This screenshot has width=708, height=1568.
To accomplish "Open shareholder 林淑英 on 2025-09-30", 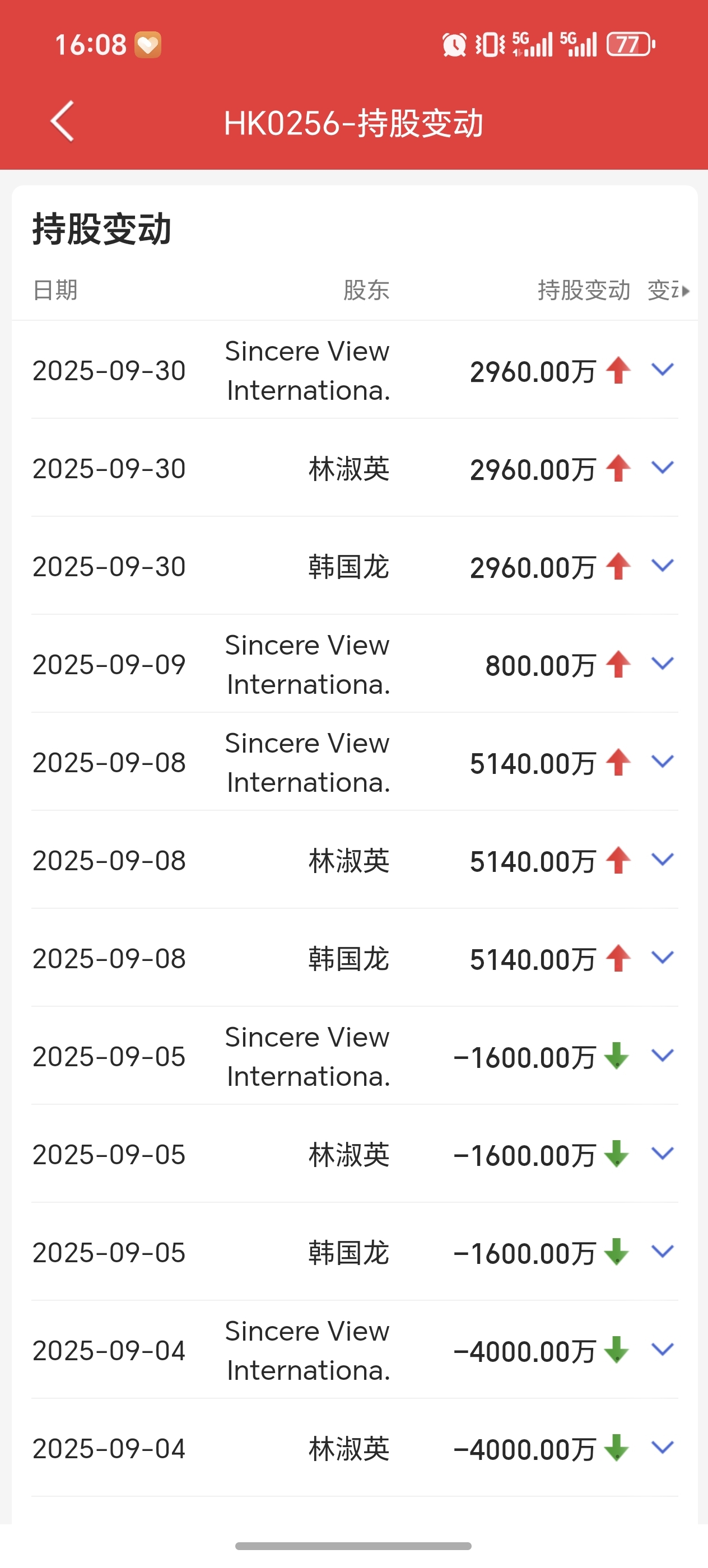I will pyautogui.click(x=349, y=469).
